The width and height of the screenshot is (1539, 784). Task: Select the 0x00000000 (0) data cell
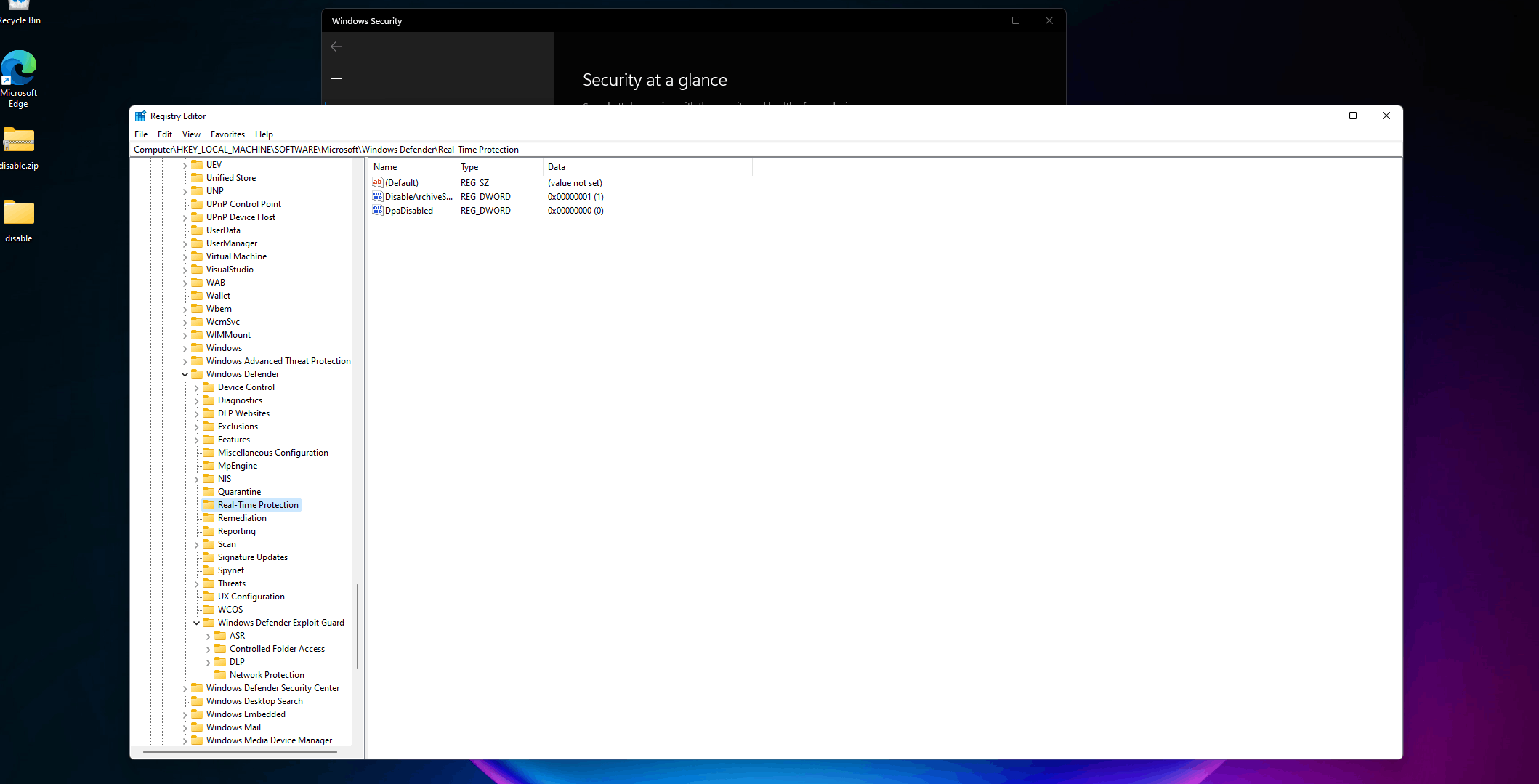[x=575, y=211]
